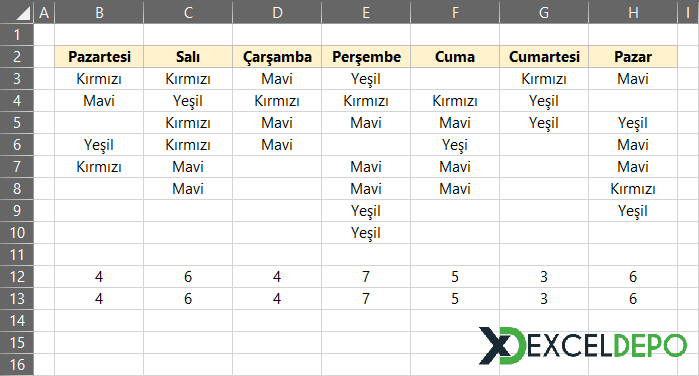The width and height of the screenshot is (699, 376).
Task: Select column B header
Action: click(x=99, y=12)
